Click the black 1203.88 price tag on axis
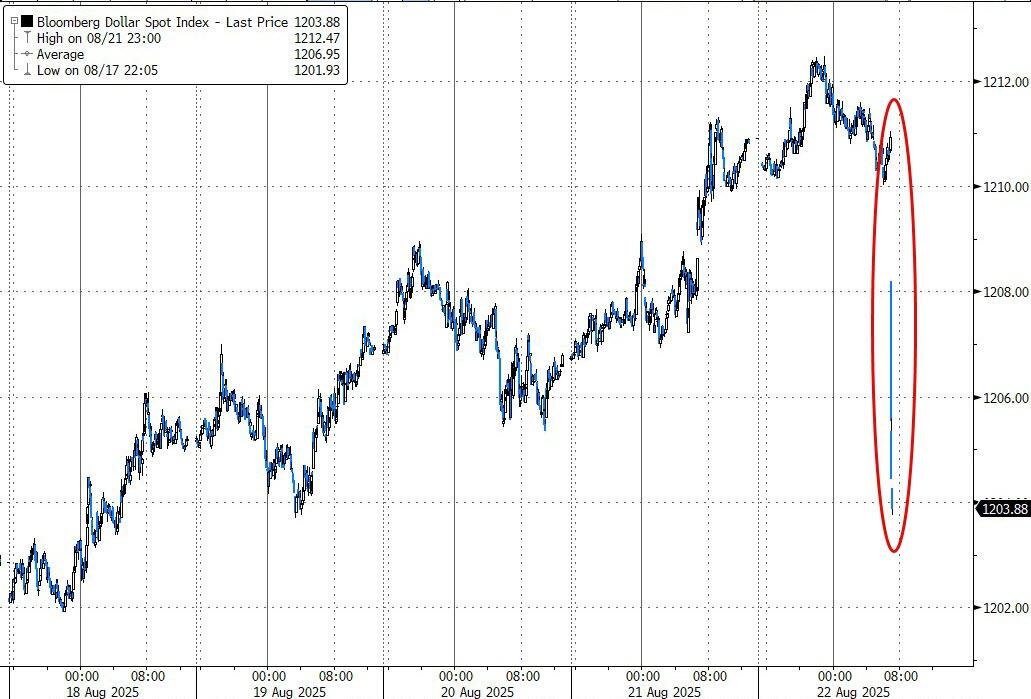 point(1002,509)
